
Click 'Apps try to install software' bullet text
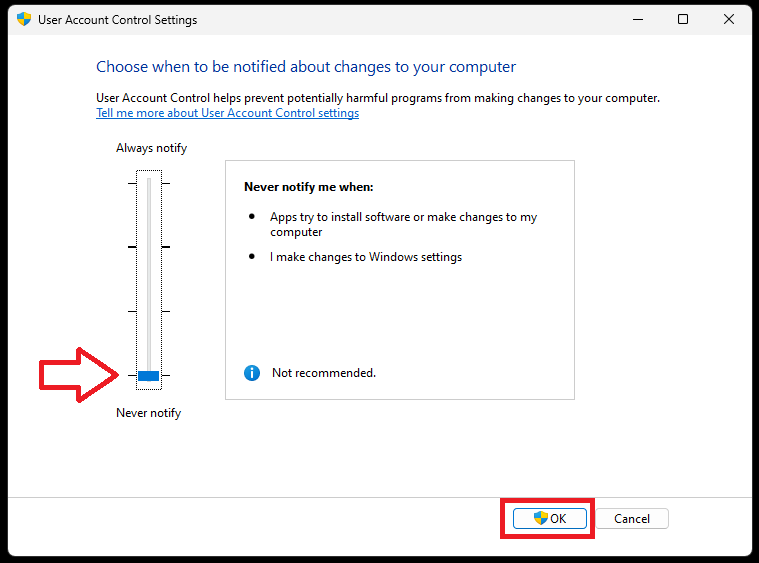click(x=404, y=224)
